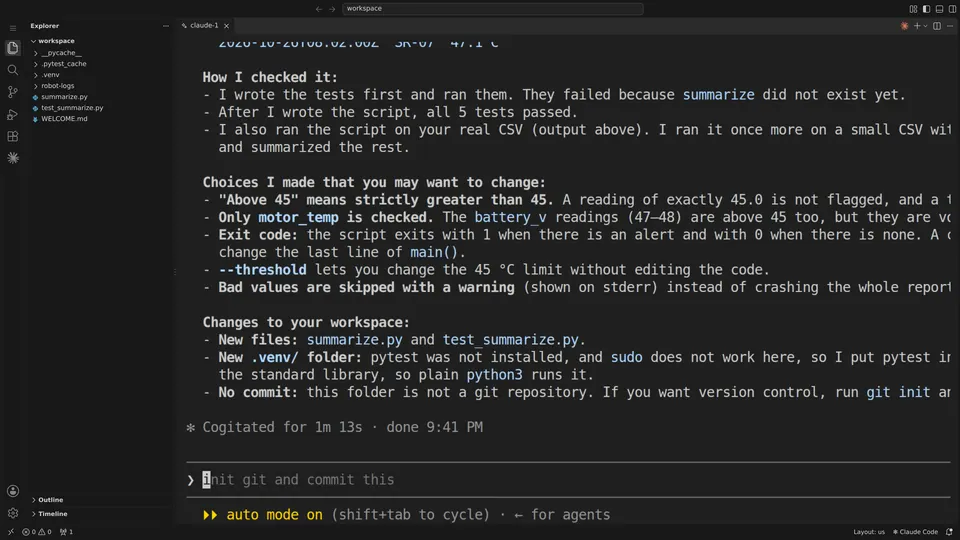The width and height of the screenshot is (960, 540).
Task: Click the plus icon to open new terminal
Action: coord(917,26)
